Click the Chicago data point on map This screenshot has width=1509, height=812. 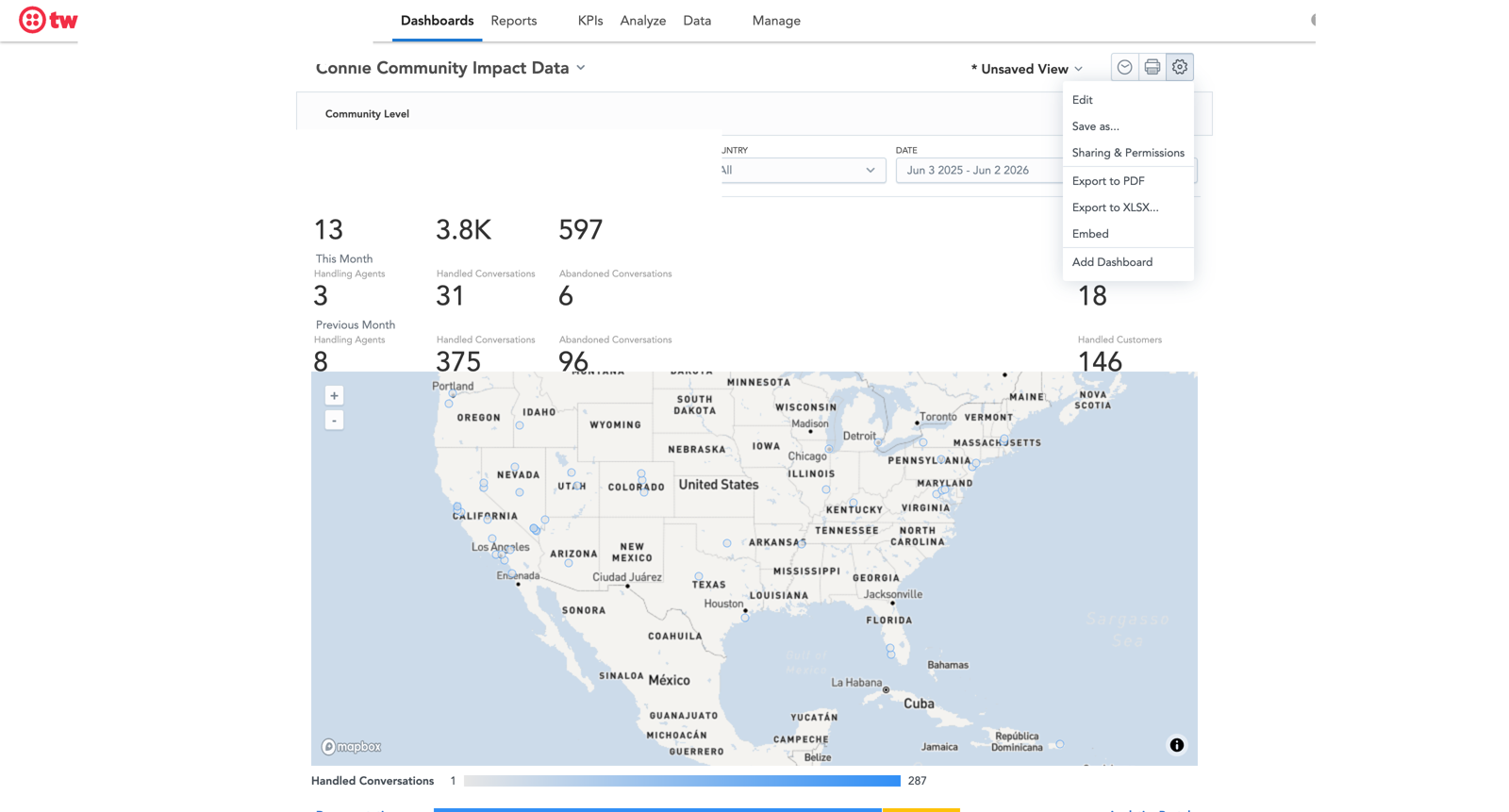coord(829,450)
